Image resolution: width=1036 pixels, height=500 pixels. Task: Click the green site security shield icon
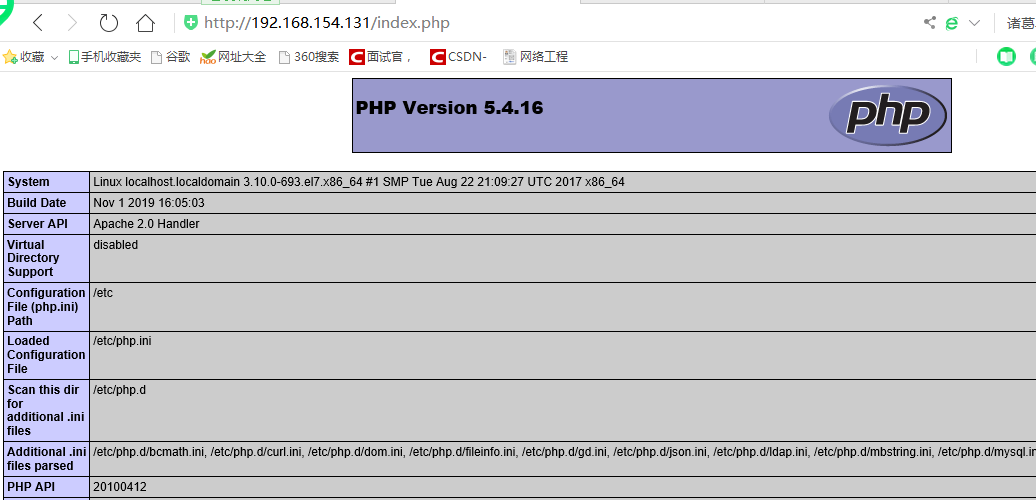pos(191,23)
